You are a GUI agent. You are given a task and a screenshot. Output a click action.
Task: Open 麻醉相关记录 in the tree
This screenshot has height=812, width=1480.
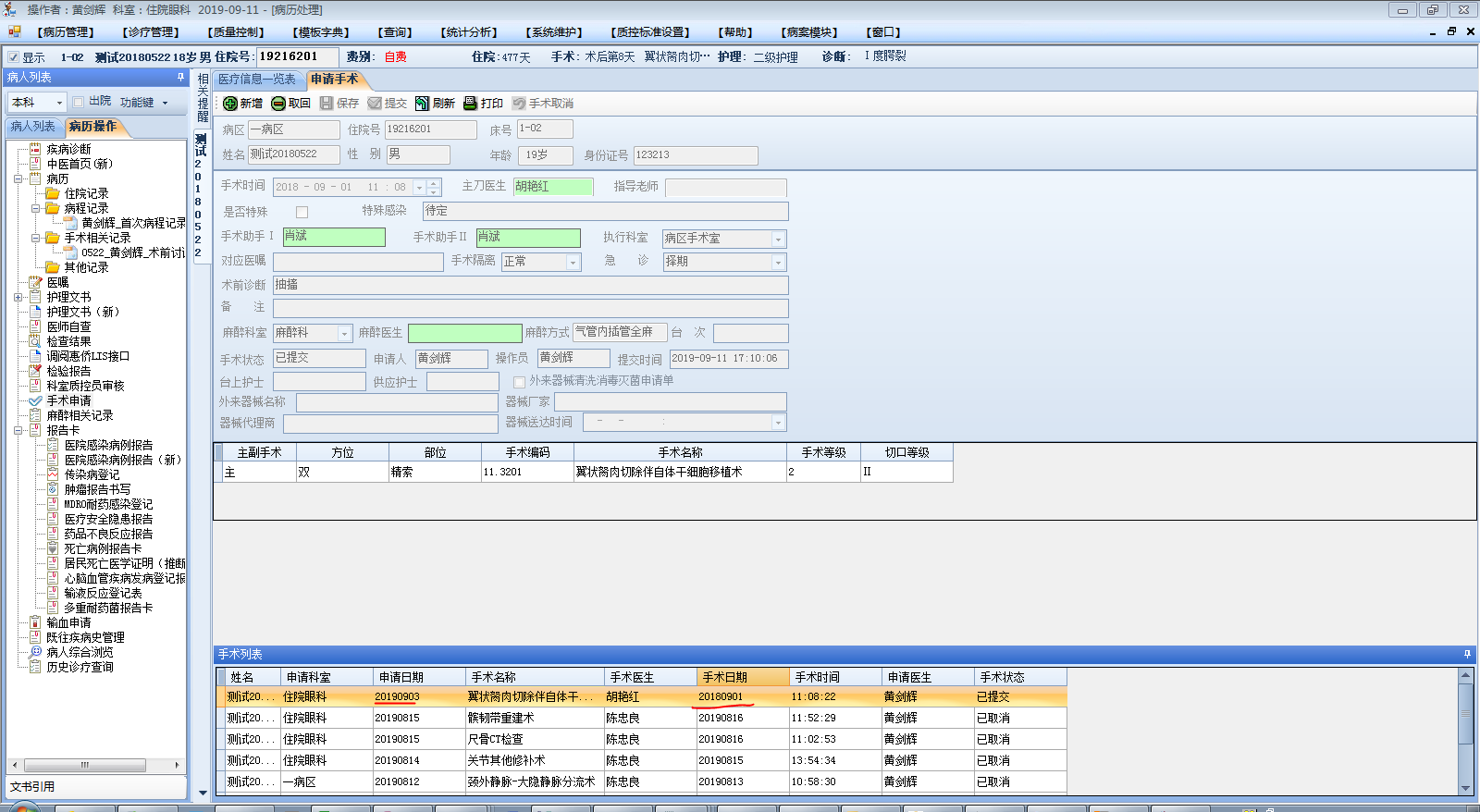click(80, 415)
